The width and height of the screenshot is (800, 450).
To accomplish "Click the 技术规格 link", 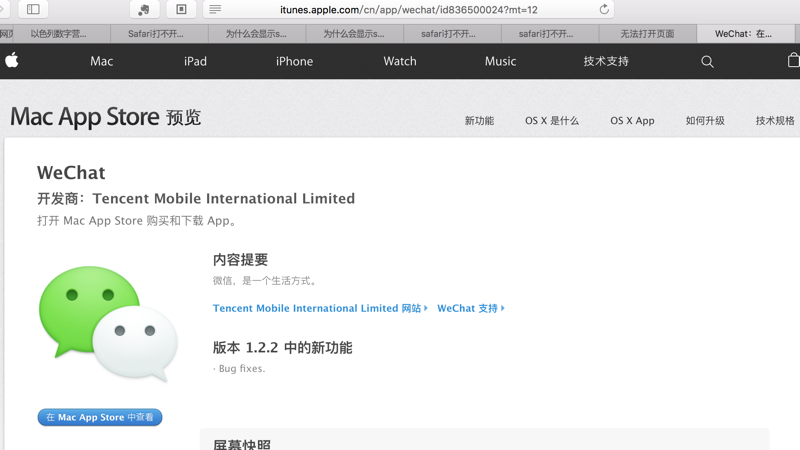I will [775, 120].
